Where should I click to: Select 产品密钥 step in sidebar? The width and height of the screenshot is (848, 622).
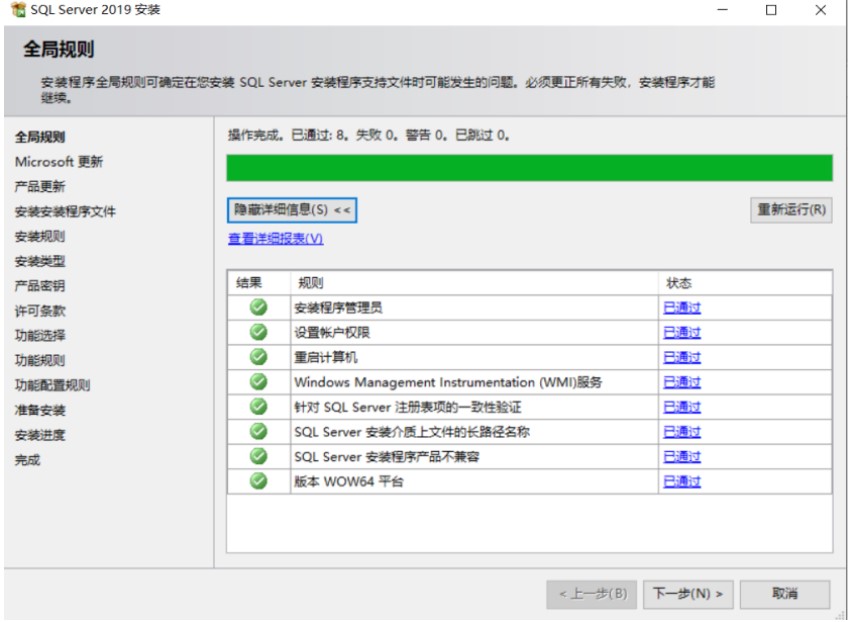[x=40, y=286]
